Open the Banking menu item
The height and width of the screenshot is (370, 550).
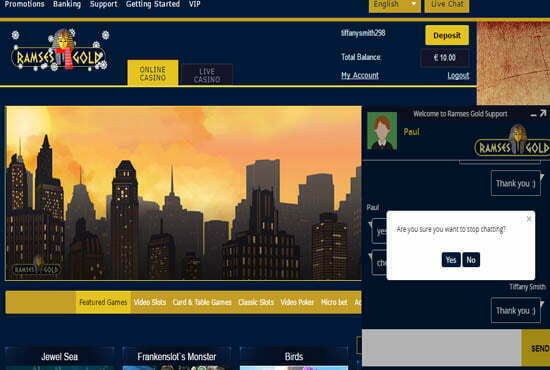(67, 4)
